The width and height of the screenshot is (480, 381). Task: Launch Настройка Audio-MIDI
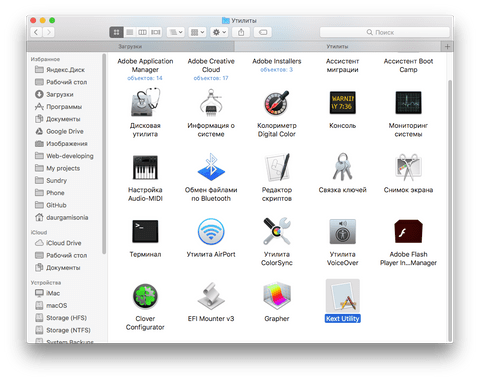(x=145, y=167)
